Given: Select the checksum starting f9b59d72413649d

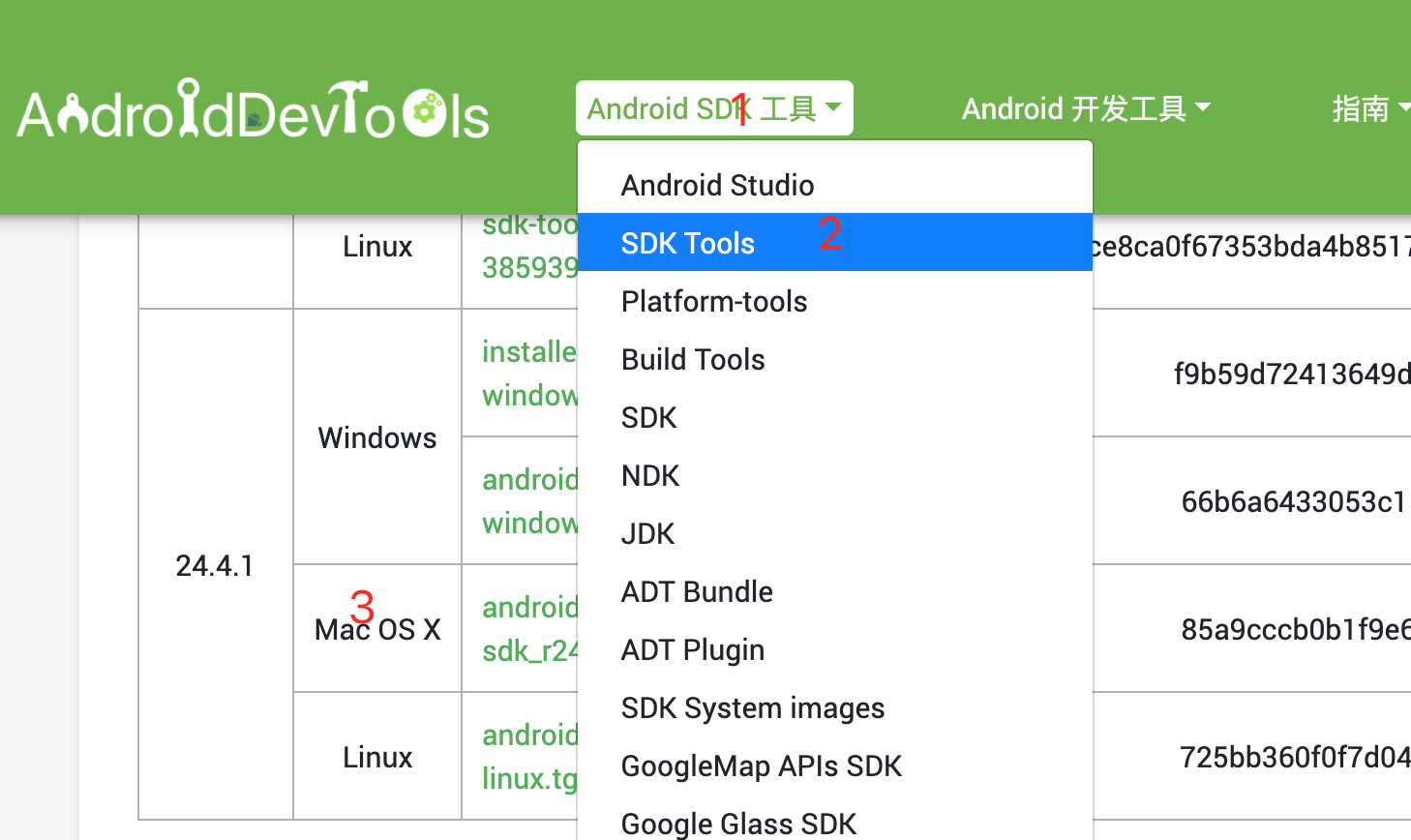Looking at the screenshot, I should tap(1292, 374).
